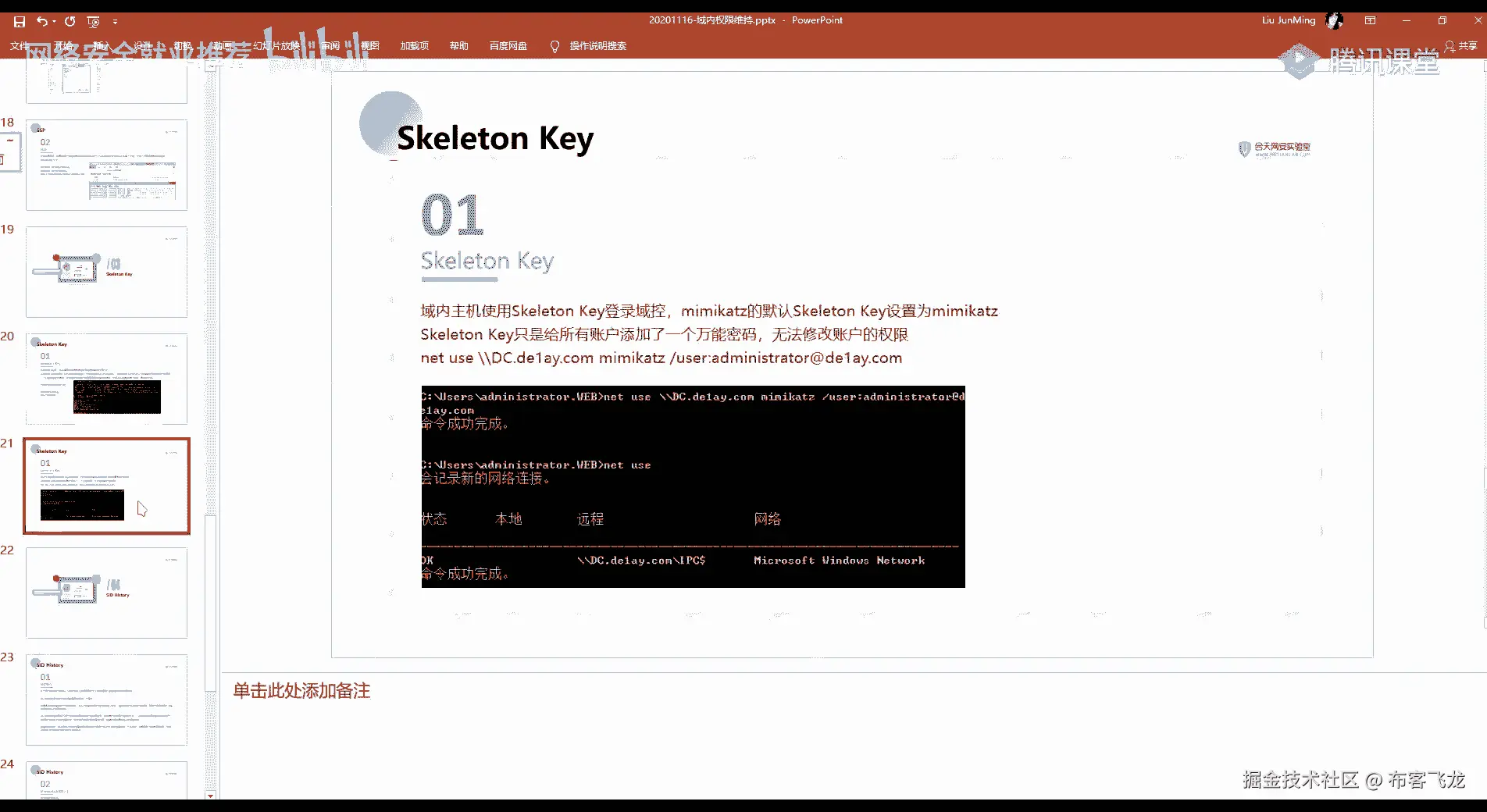Viewport: 1487px width, 812px height.
Task: Open the Ribbon Display Options icon
Action: coord(1370,20)
